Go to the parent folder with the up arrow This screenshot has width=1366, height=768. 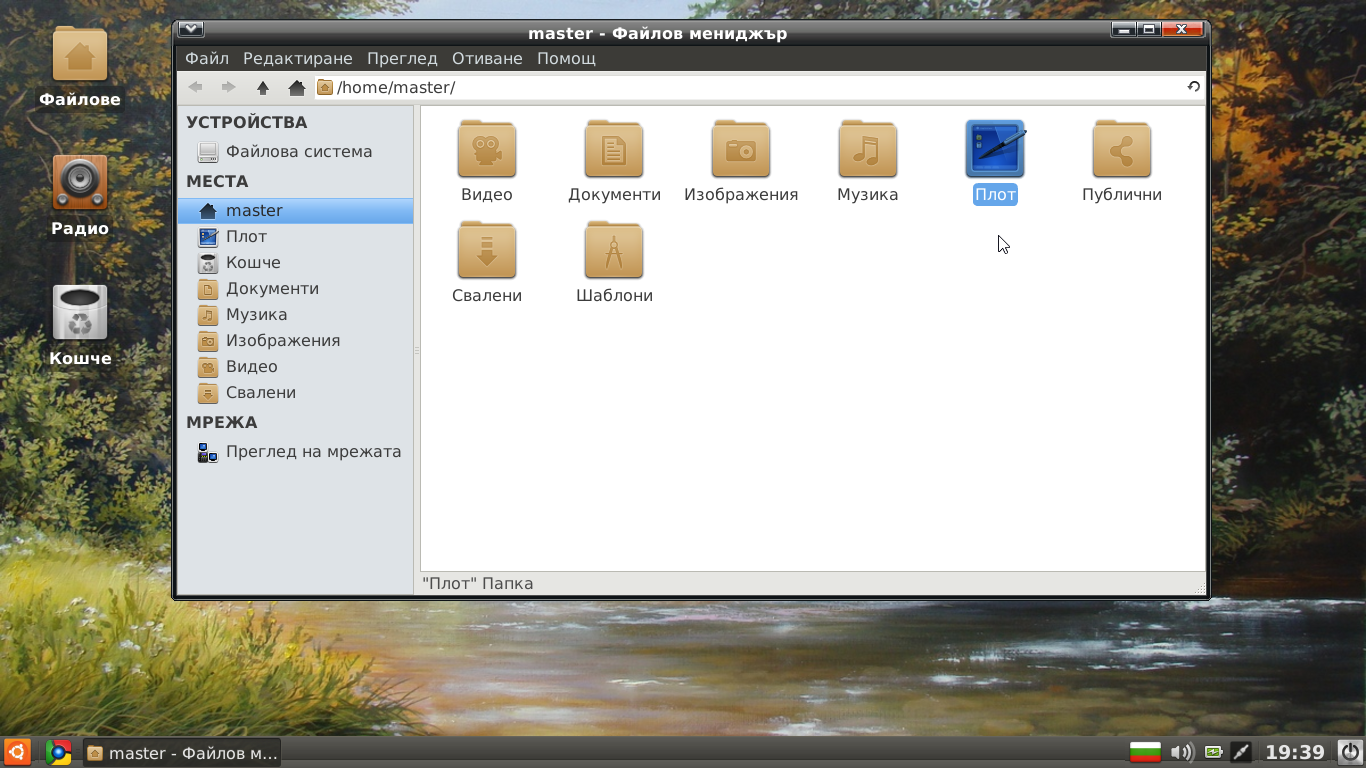[263, 88]
